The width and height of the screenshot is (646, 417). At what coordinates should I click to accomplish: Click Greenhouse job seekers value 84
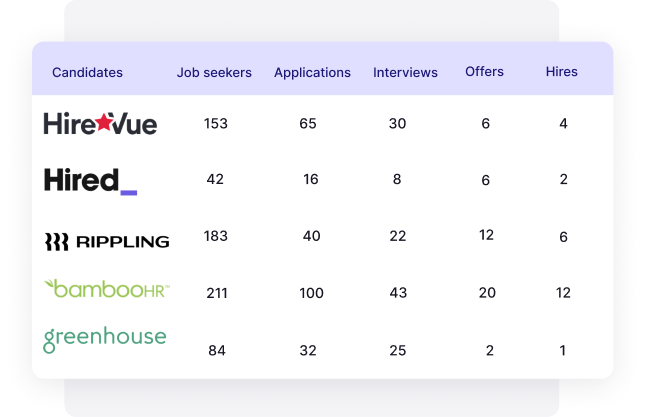click(215, 350)
